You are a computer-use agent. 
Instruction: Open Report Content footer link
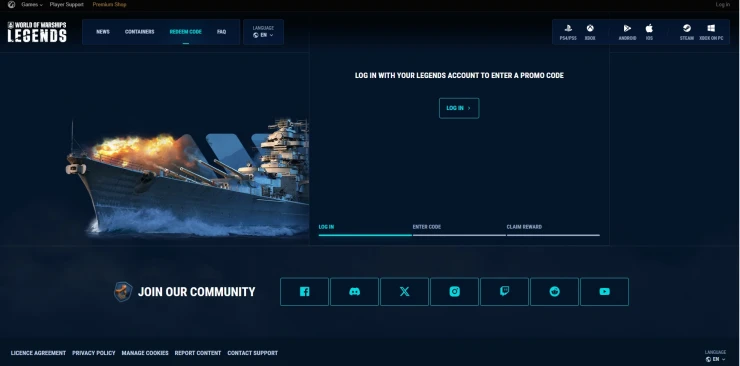click(x=198, y=353)
